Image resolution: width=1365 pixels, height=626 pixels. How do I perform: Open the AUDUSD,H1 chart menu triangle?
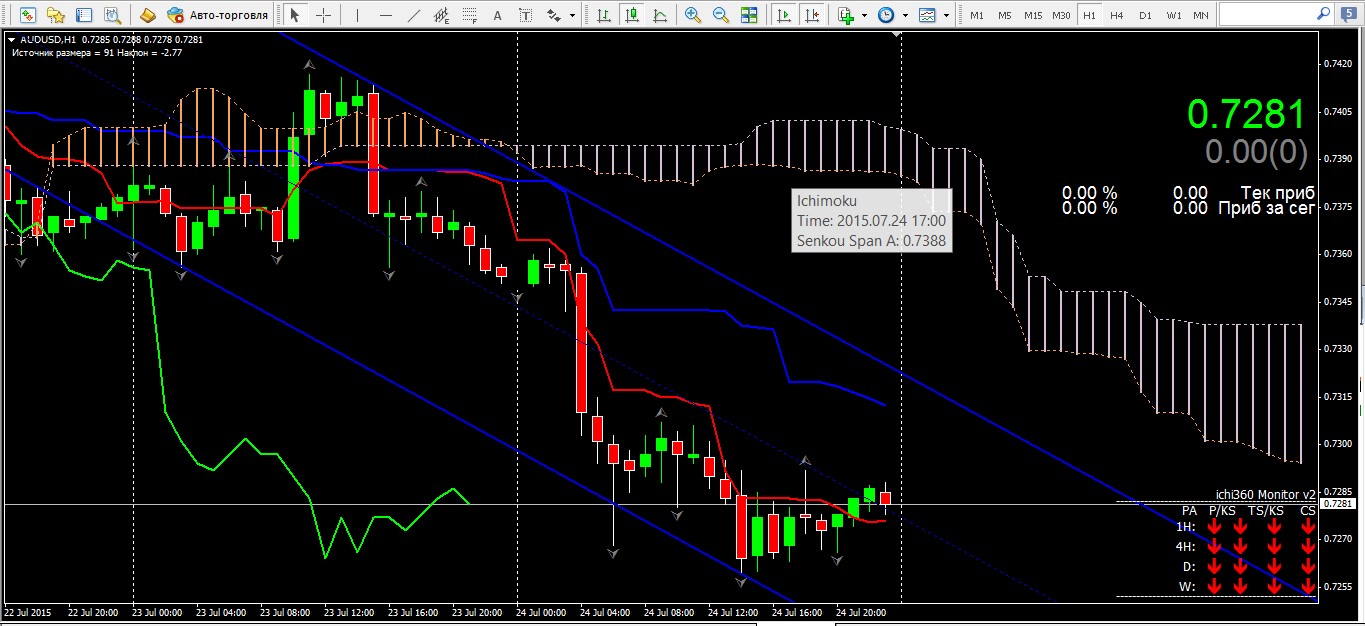click(x=11, y=39)
